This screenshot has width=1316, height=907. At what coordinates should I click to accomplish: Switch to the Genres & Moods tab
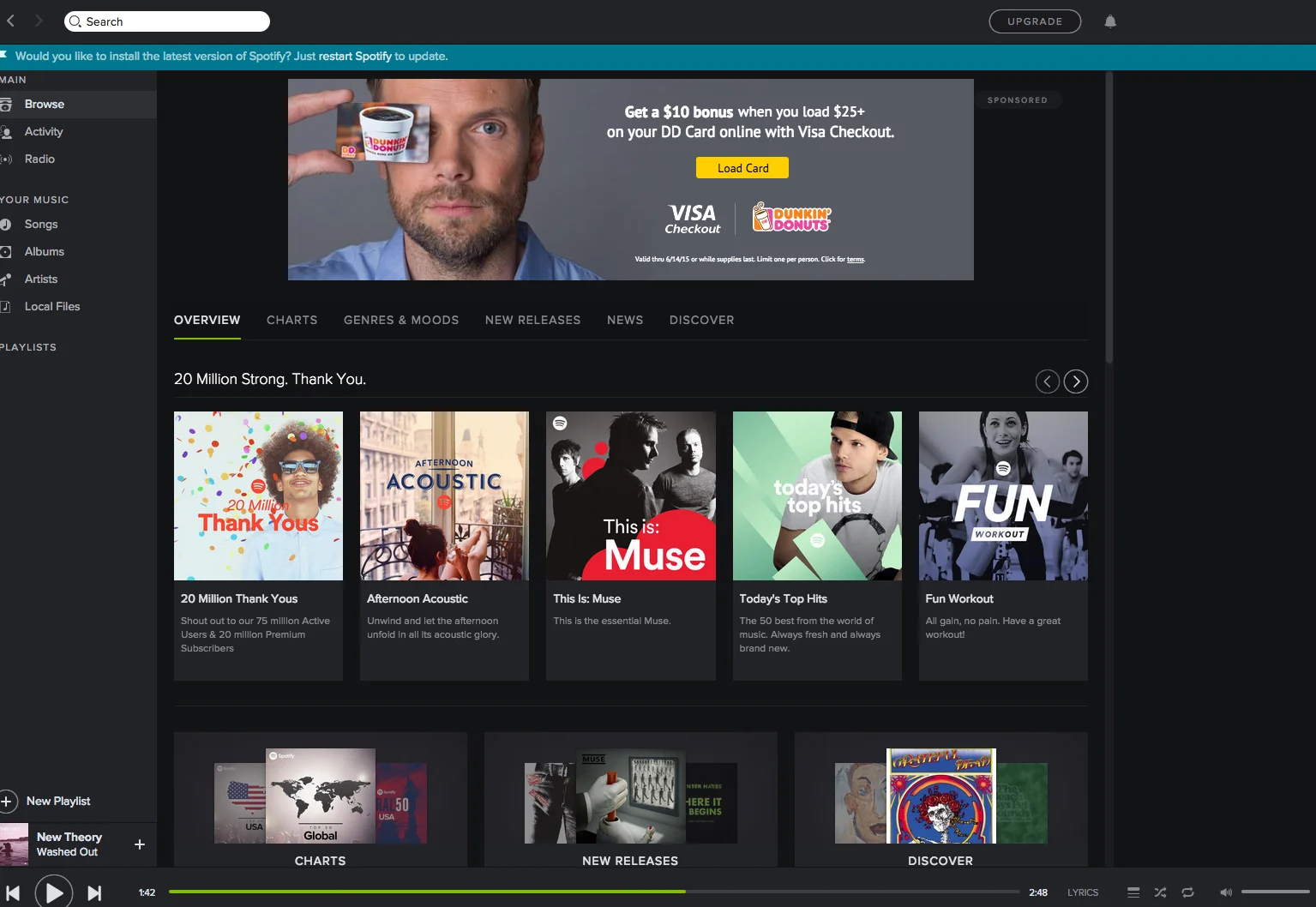coord(401,320)
